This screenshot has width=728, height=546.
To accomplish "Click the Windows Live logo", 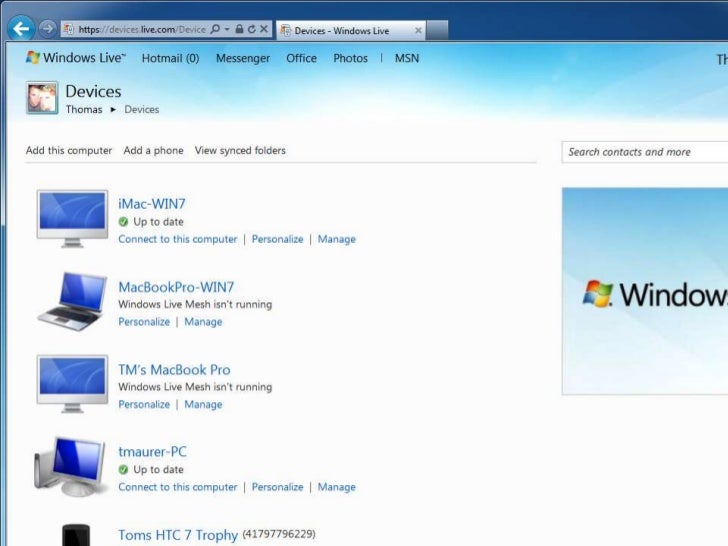I will 76,58.
